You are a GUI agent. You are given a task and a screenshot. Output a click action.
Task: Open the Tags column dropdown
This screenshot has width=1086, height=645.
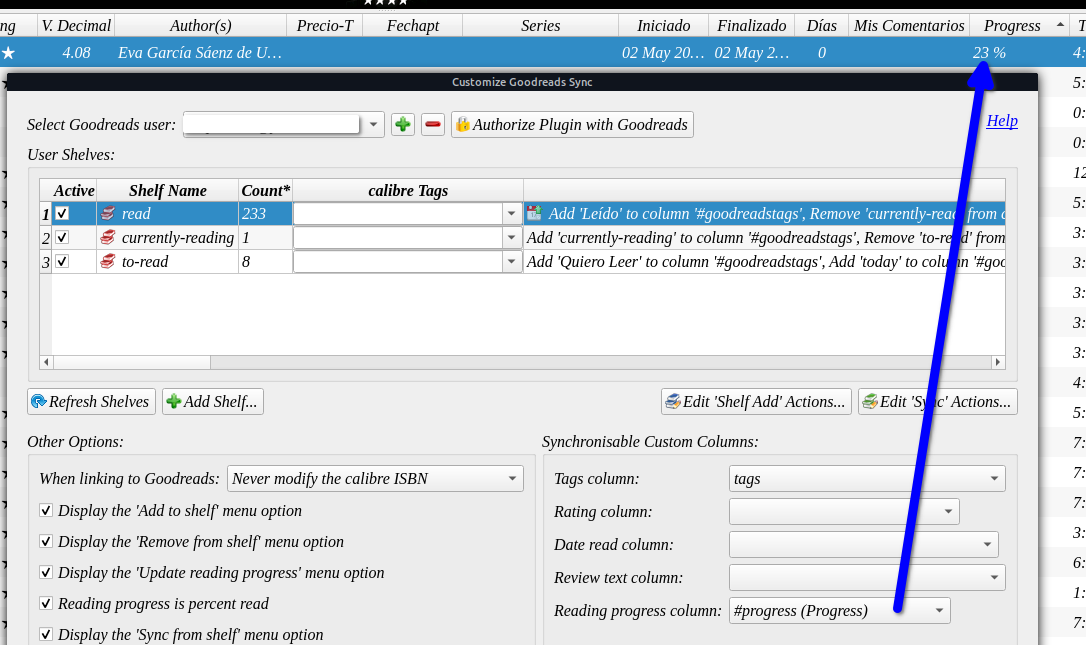click(x=867, y=479)
